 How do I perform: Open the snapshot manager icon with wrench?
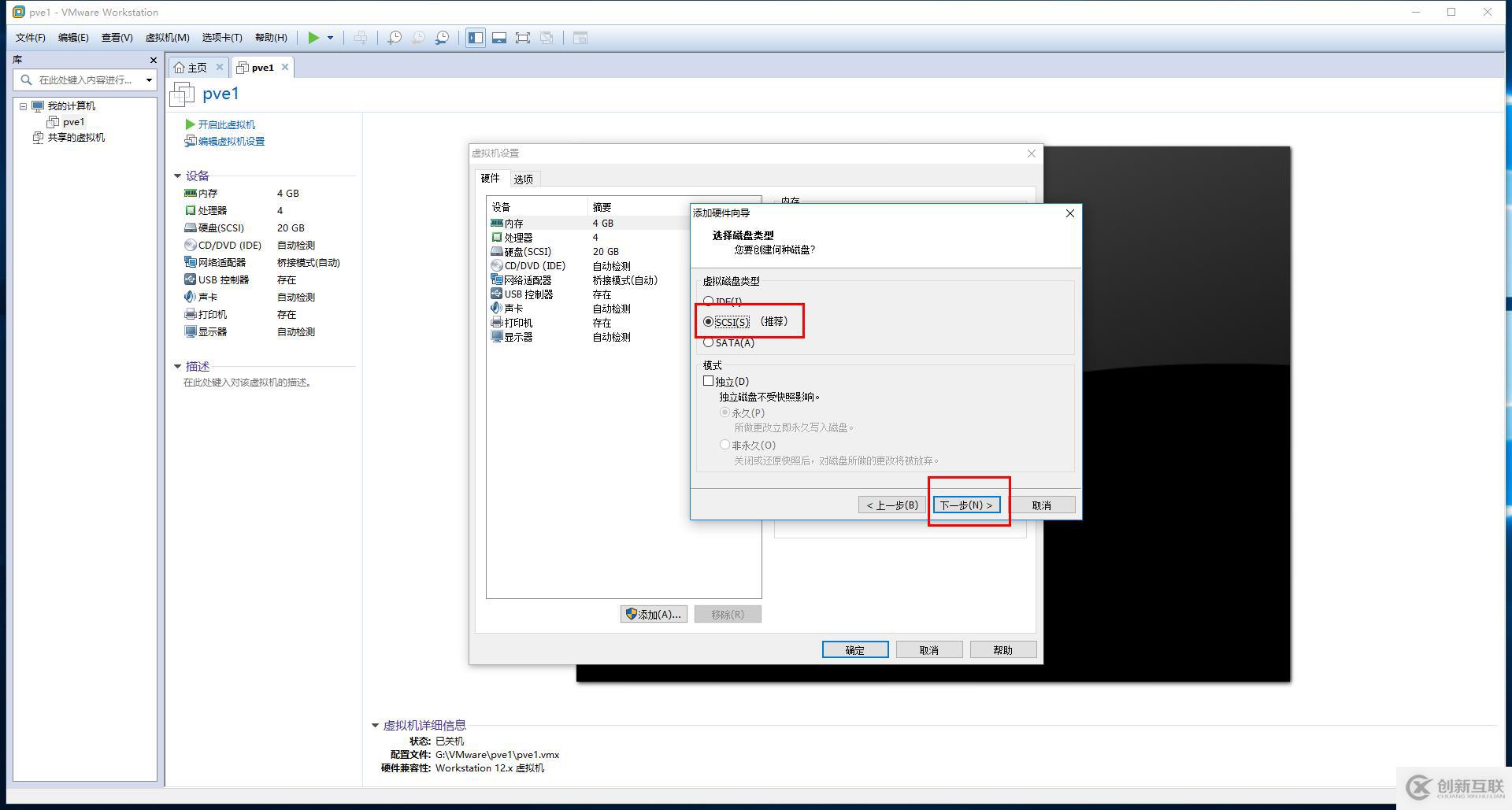[443, 38]
